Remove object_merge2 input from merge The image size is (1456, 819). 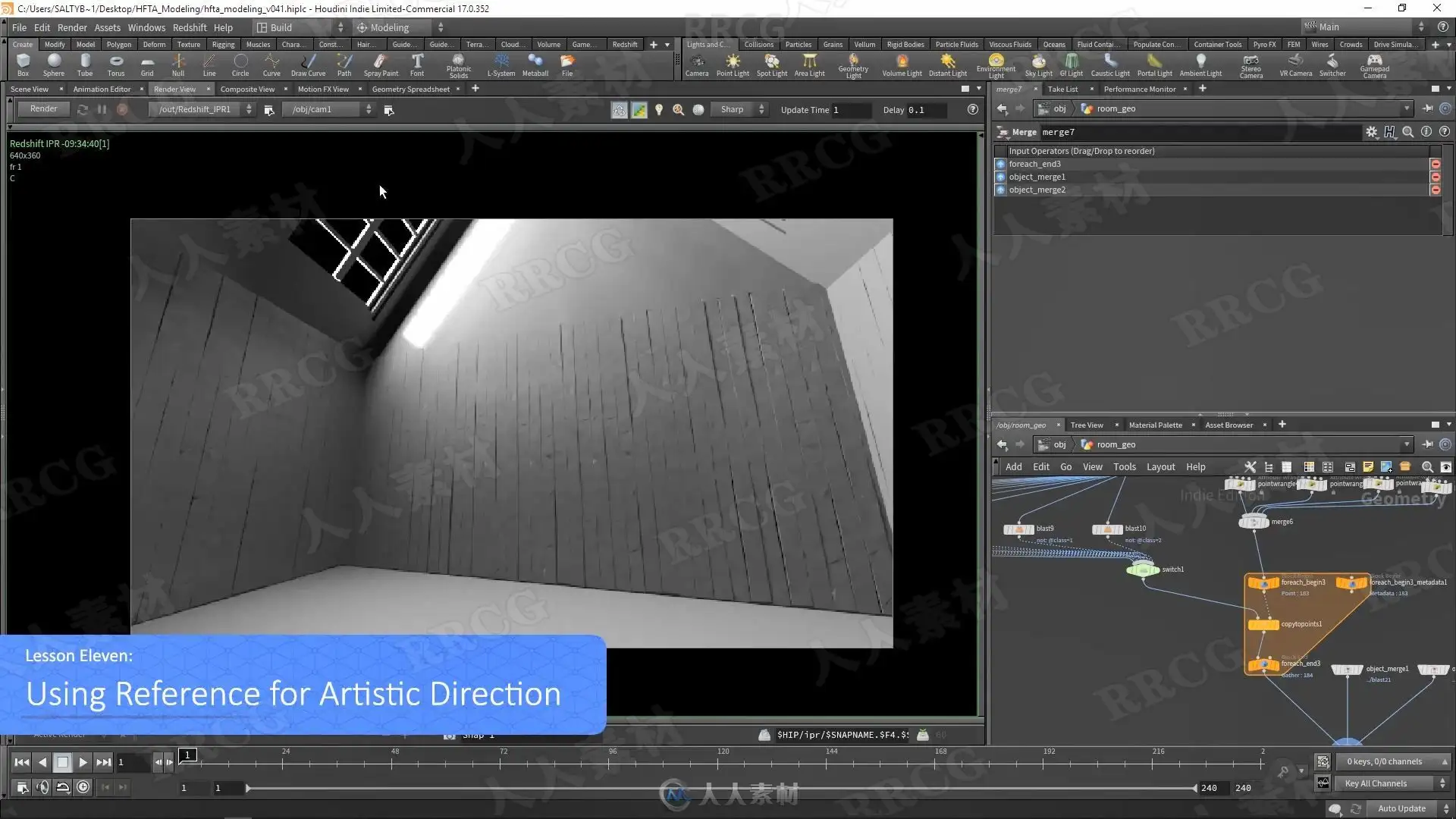[x=1435, y=190]
